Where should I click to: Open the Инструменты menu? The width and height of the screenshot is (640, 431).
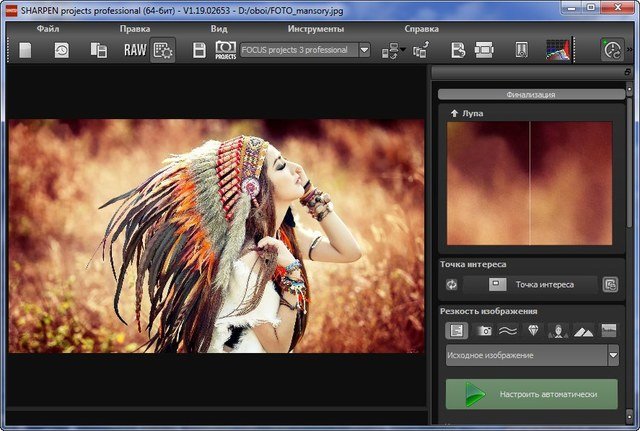pos(314,29)
